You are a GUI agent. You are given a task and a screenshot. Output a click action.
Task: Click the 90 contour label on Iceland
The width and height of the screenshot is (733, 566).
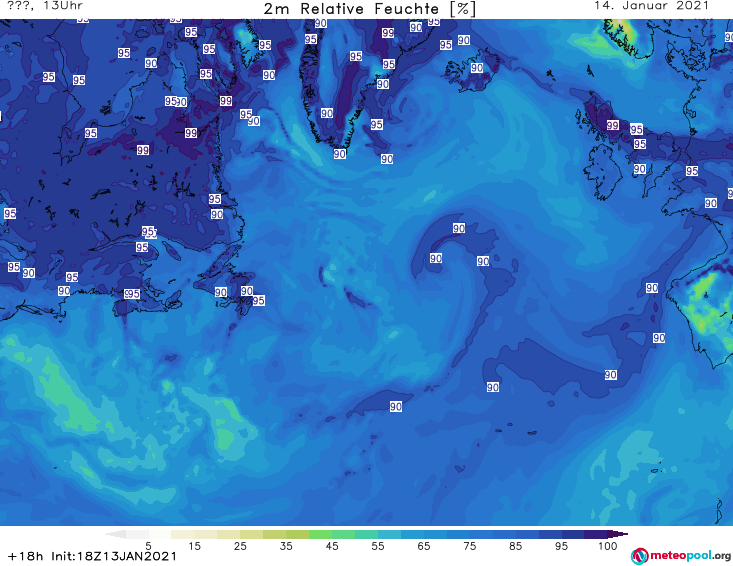[x=477, y=68]
